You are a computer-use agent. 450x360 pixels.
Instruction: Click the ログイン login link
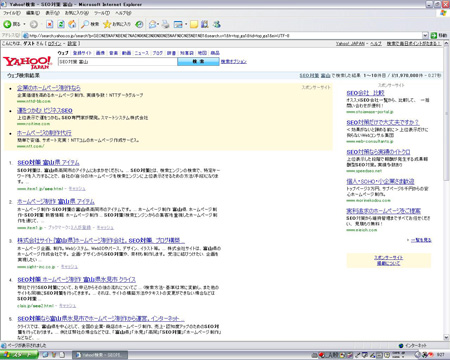coord(54,44)
